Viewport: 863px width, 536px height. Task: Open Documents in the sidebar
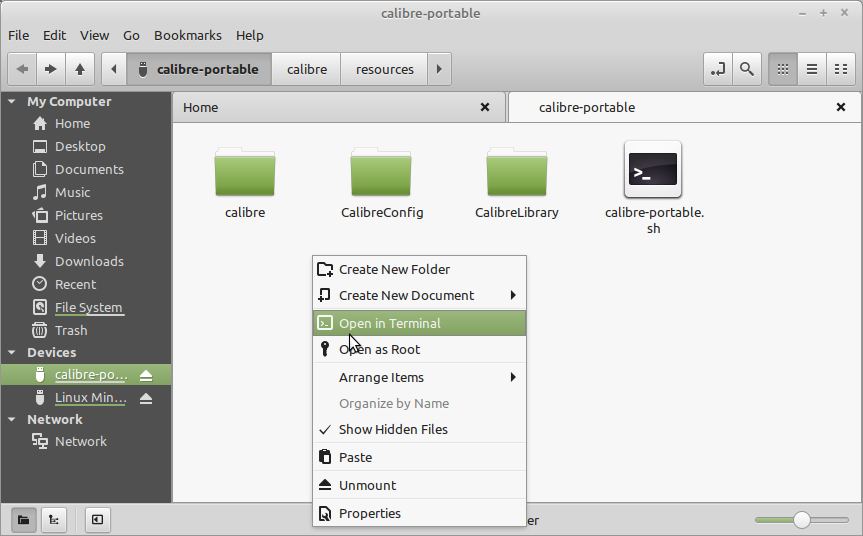89,169
